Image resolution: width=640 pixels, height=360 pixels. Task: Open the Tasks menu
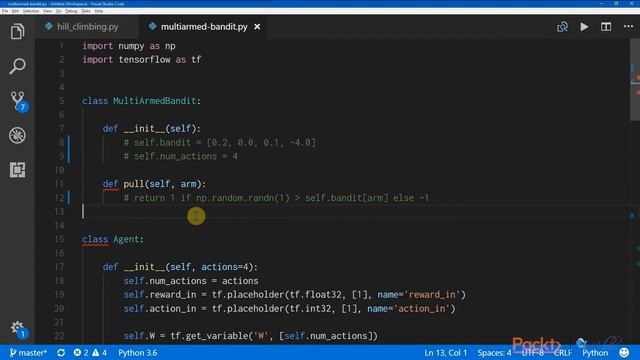tap(86, 11)
